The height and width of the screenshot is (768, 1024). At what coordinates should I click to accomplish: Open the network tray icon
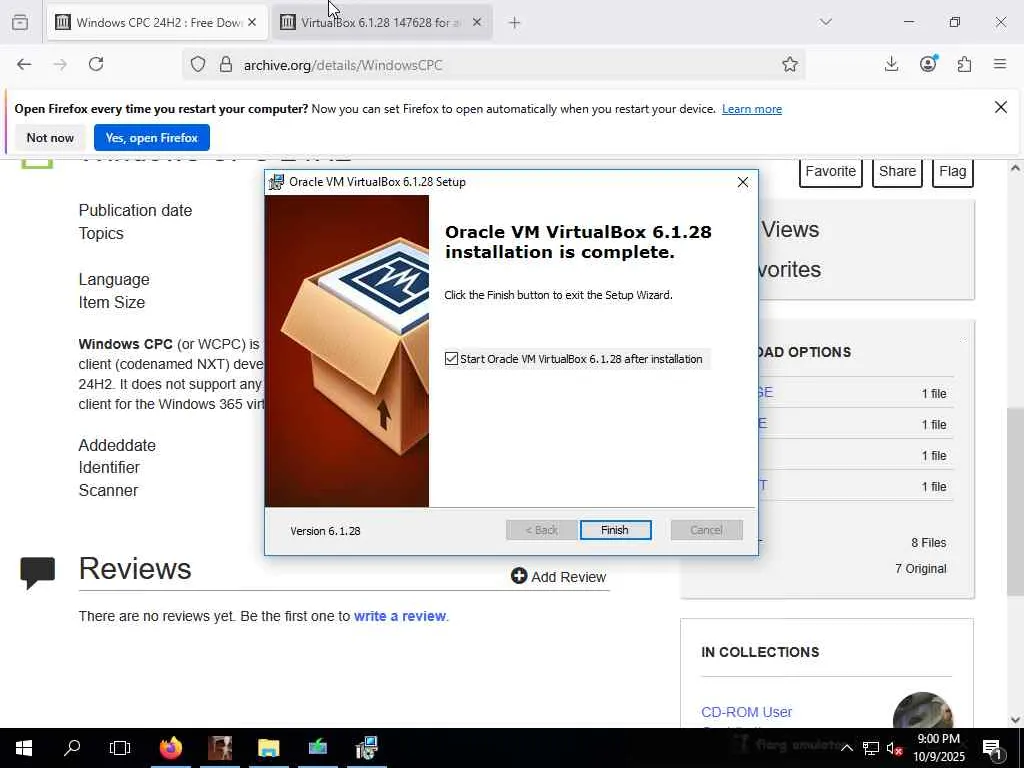point(871,748)
